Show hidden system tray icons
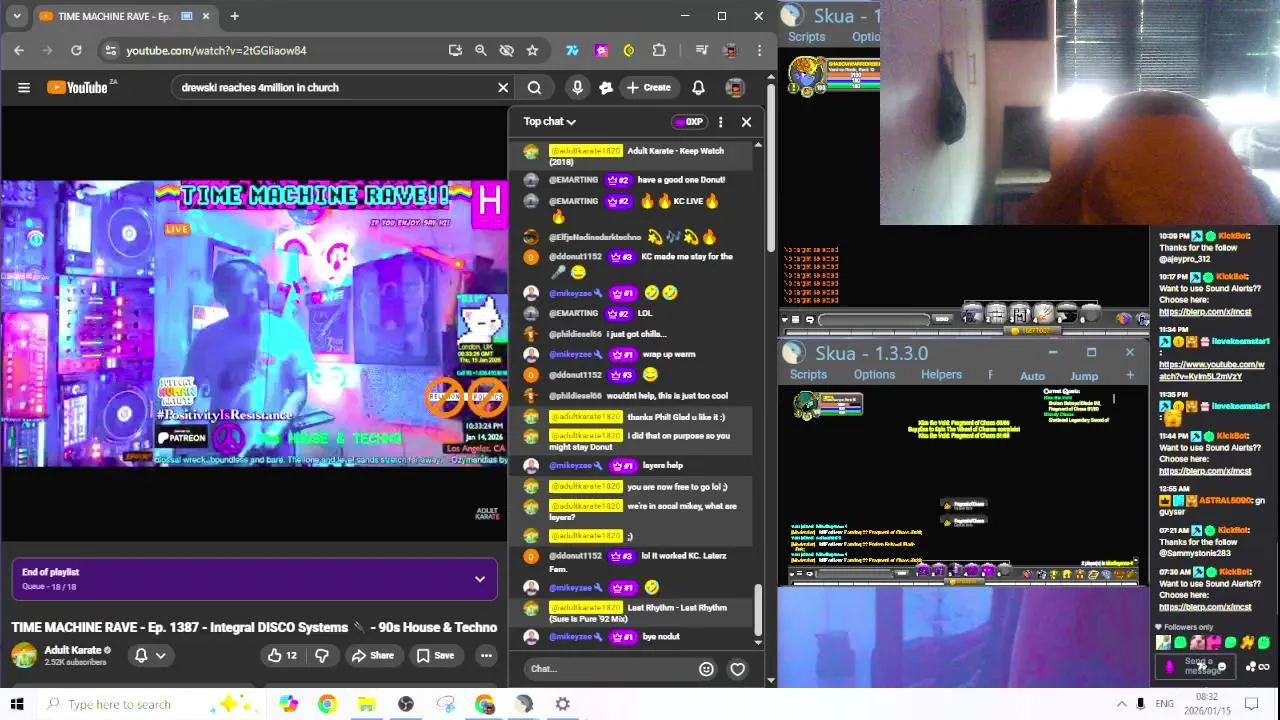Screen dimensions: 1280x720 coord(1121,704)
